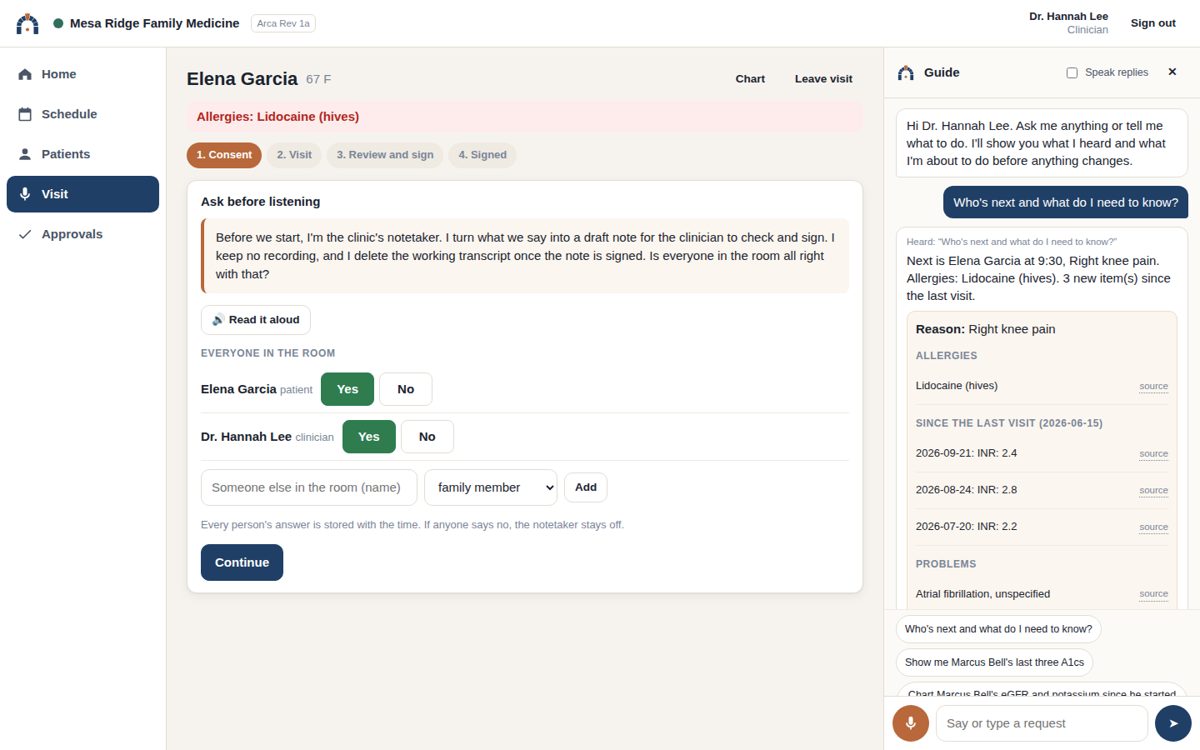Focus the Say or type a request box
The height and width of the screenshot is (750, 1200).
[1042, 723]
